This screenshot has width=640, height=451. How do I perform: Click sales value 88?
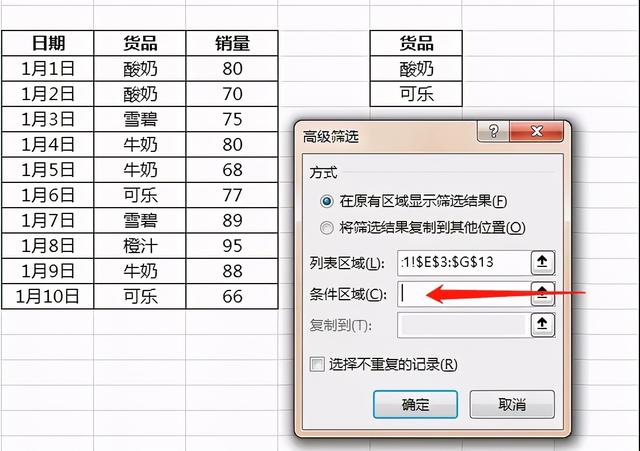(x=232, y=271)
